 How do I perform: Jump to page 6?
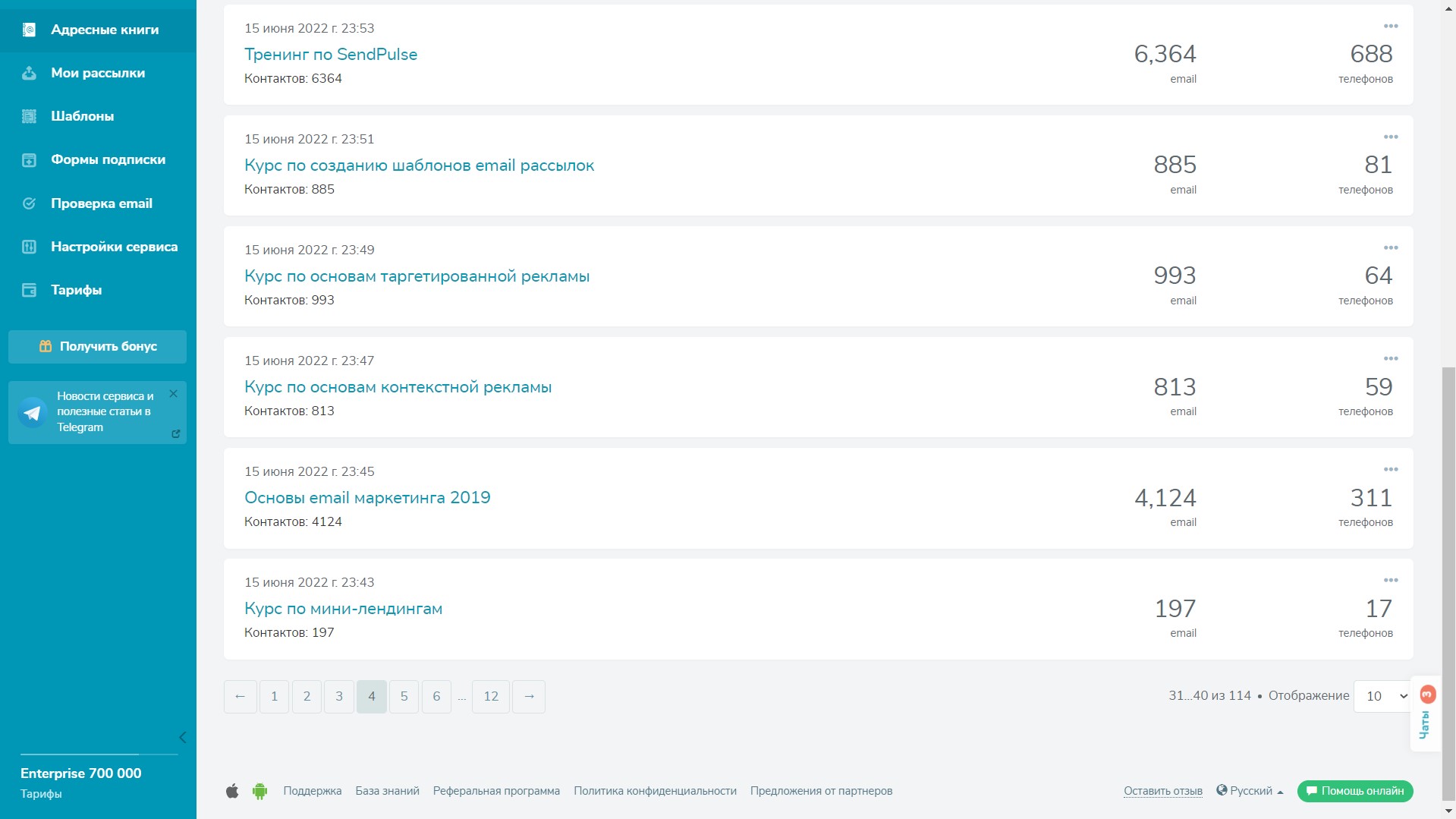point(436,697)
